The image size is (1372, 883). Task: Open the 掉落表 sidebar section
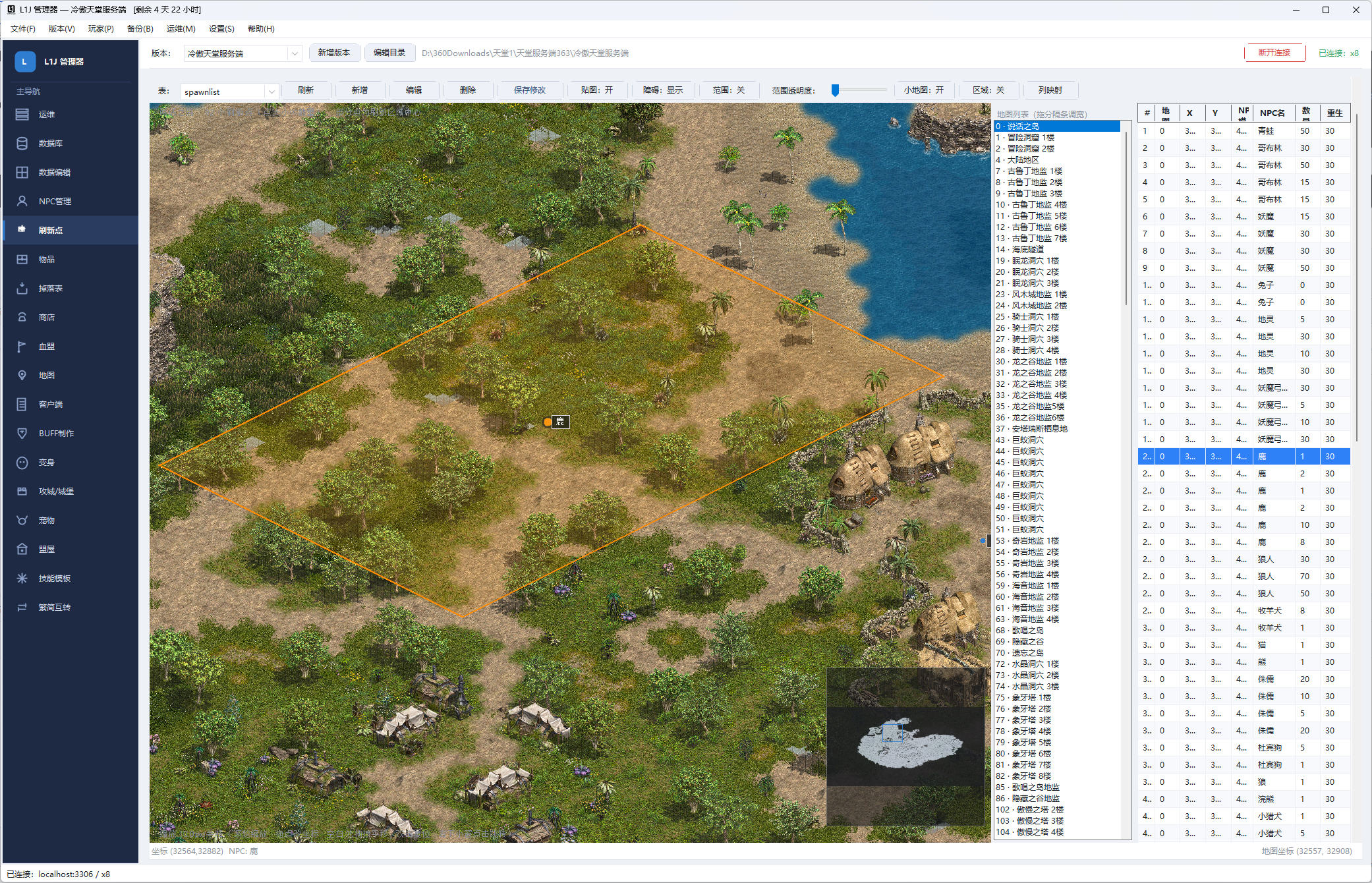(x=71, y=289)
